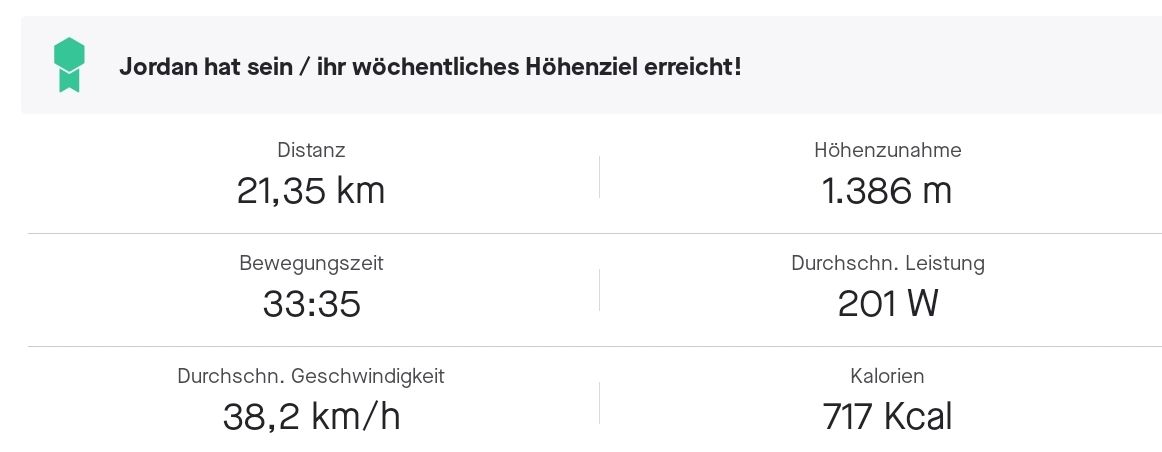
Task: Click the 1.386 m elevation value
Action: pos(887,190)
